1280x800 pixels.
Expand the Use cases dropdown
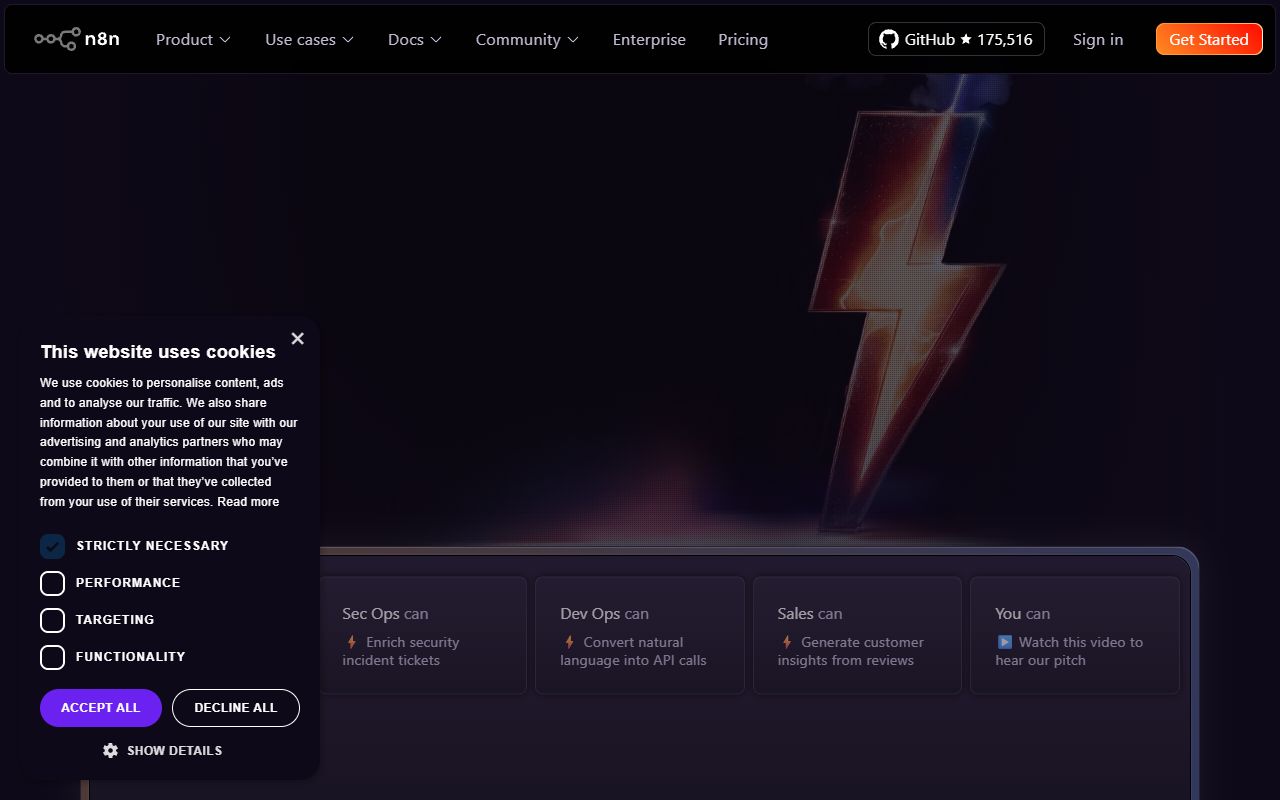pos(309,39)
